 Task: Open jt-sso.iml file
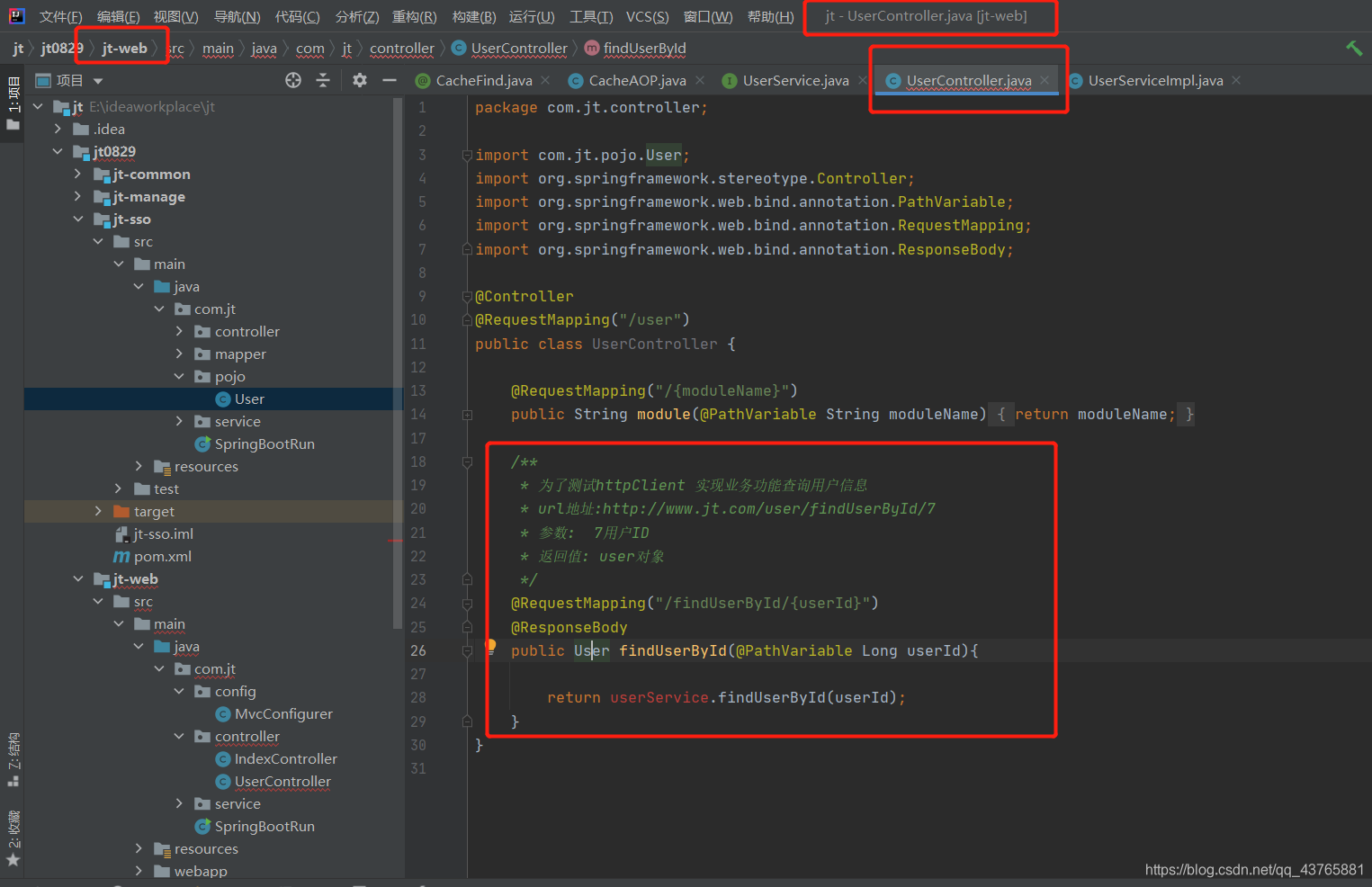click(154, 533)
